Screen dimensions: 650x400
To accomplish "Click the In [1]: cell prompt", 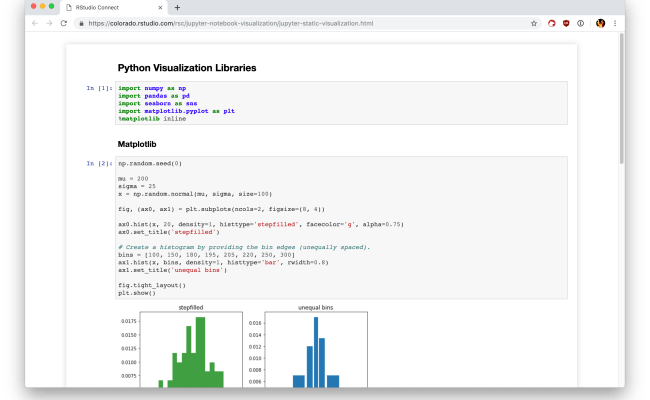I will (99, 88).
